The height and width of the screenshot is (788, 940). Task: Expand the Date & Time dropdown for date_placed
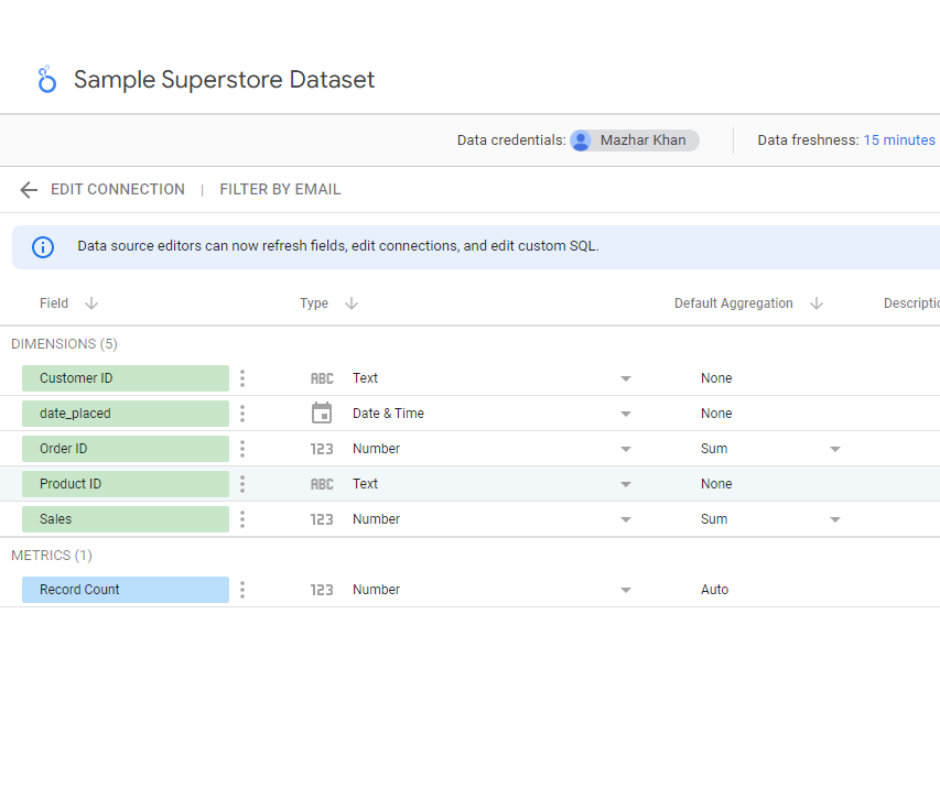pos(626,414)
